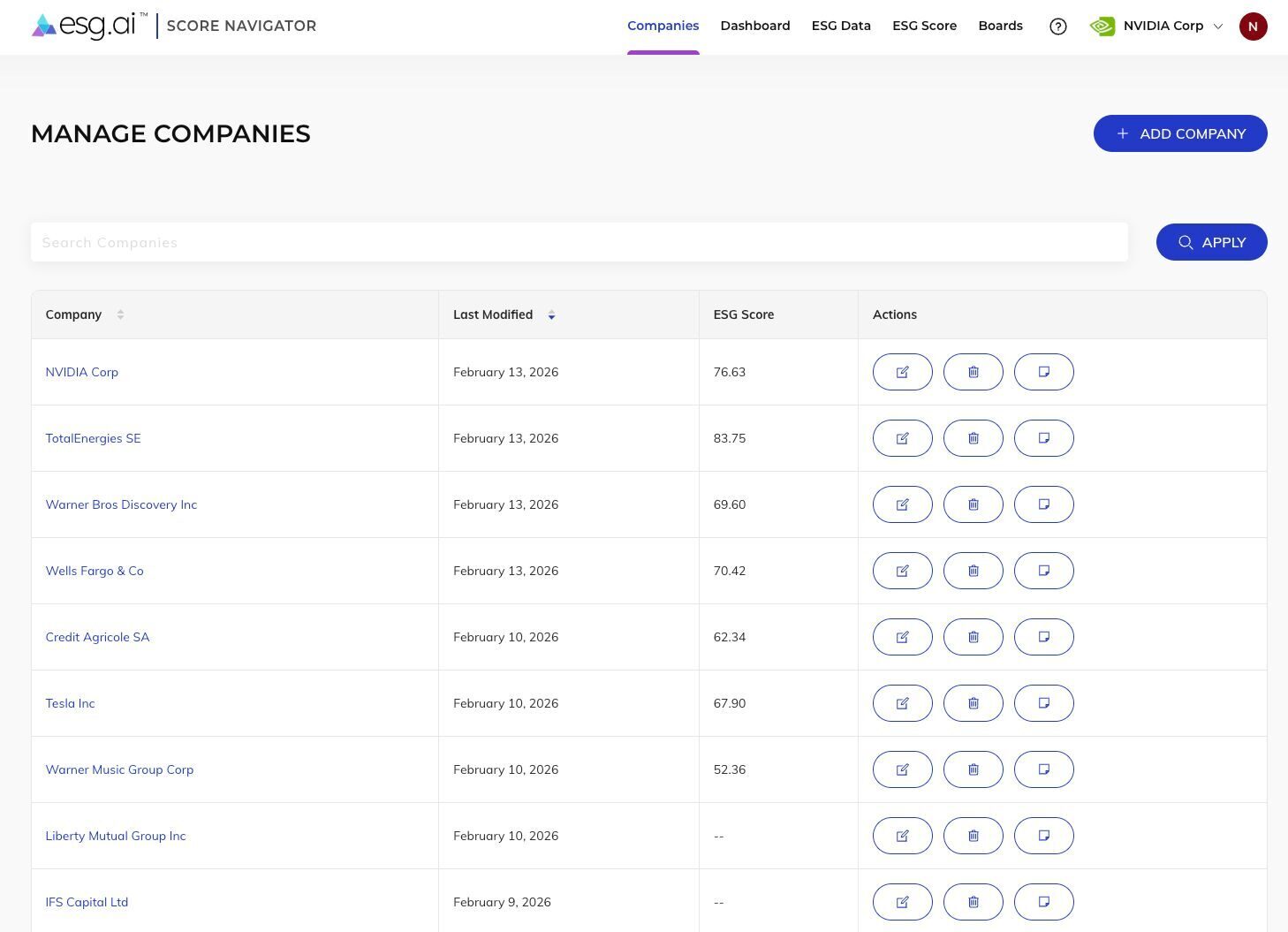Screen dimensions: 1288x932
Task: Click the user avatar icon labeled N
Action: tap(1253, 27)
